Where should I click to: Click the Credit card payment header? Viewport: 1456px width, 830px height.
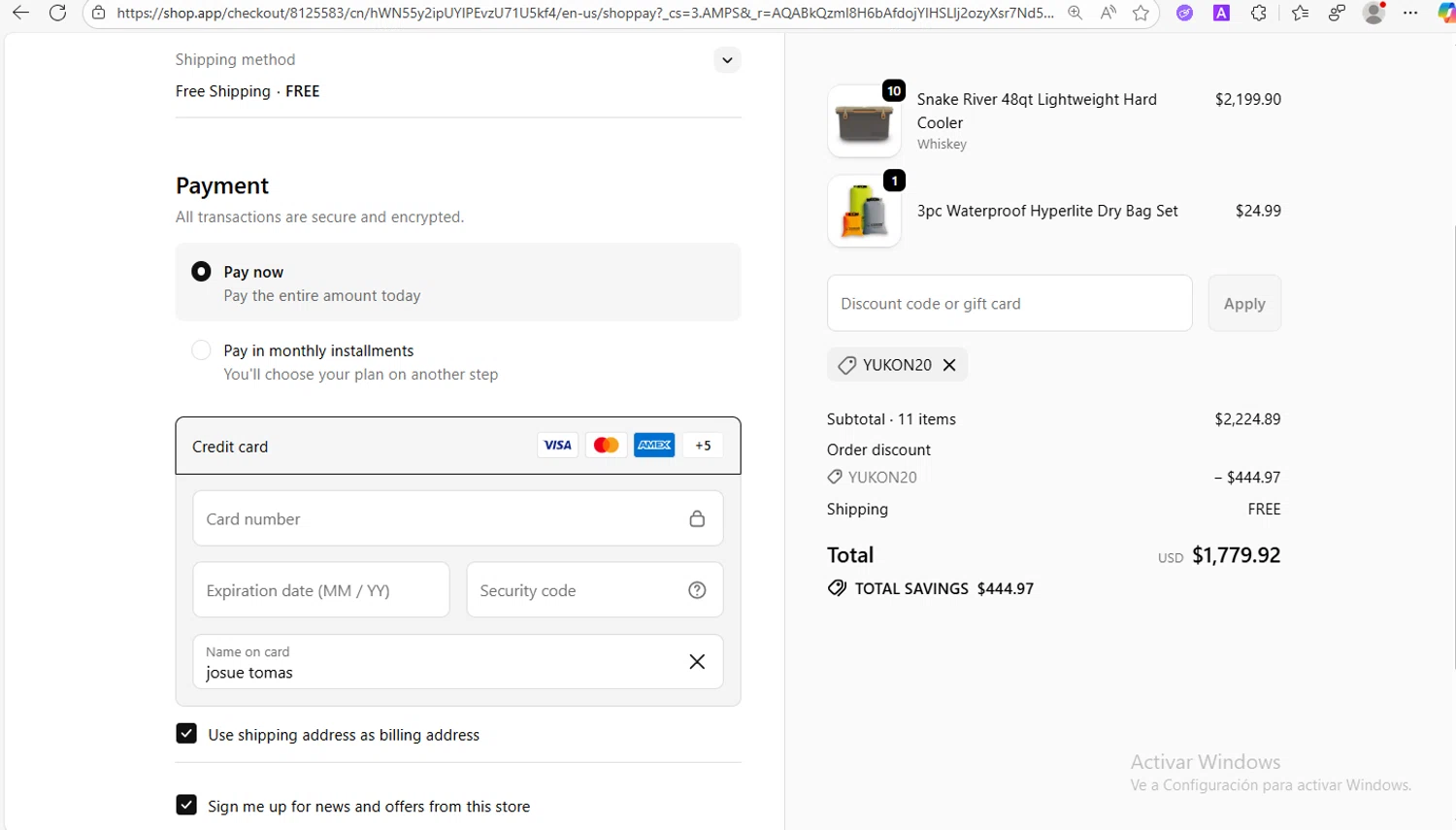click(458, 446)
